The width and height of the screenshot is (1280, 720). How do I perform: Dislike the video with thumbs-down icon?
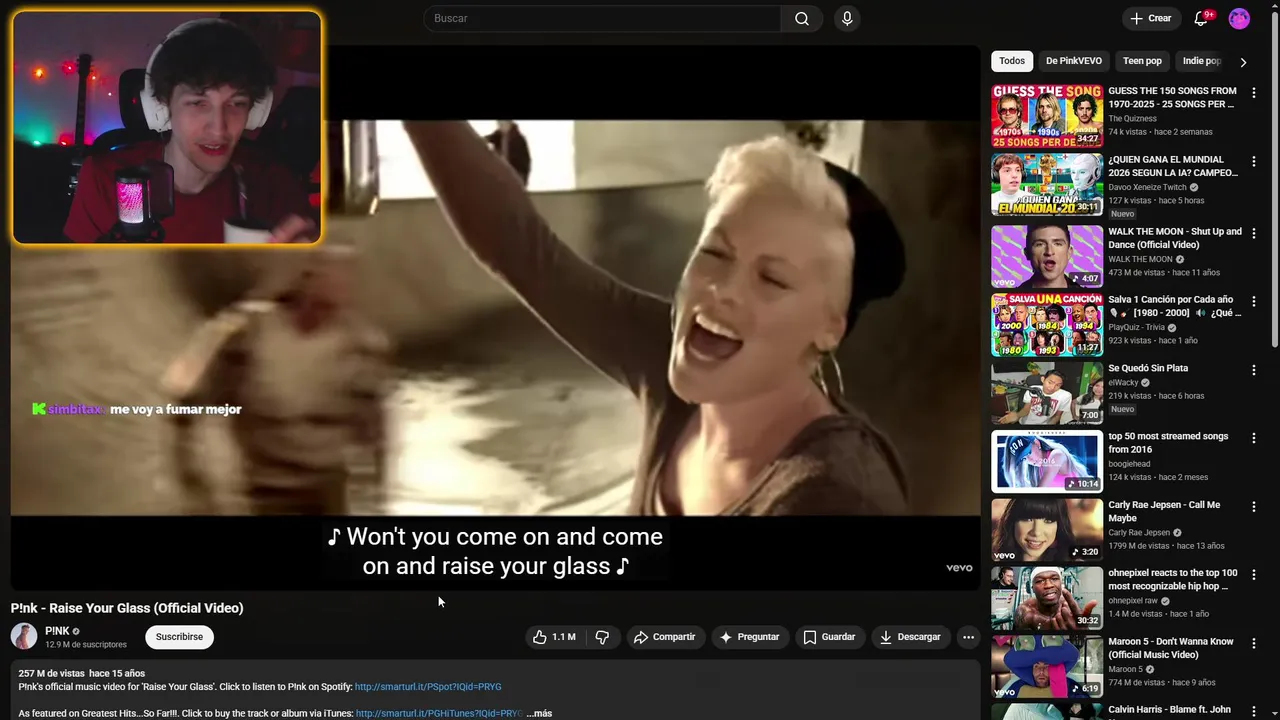[x=602, y=637]
